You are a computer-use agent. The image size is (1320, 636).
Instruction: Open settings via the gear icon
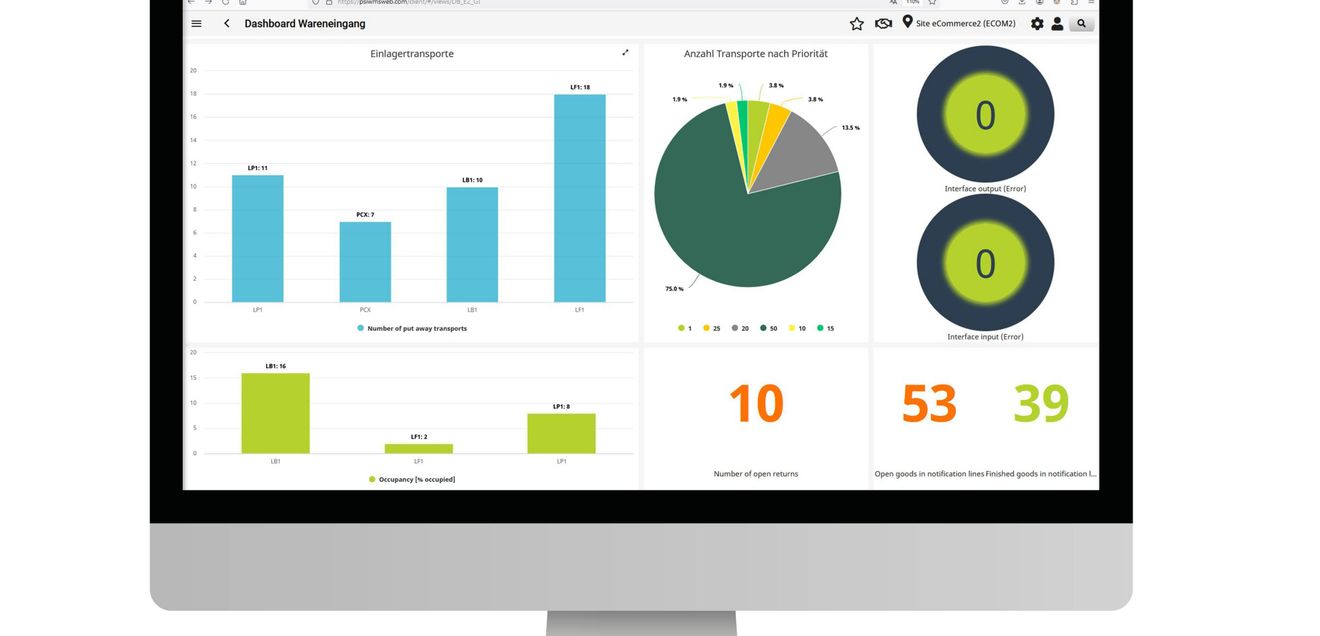tap(1037, 23)
